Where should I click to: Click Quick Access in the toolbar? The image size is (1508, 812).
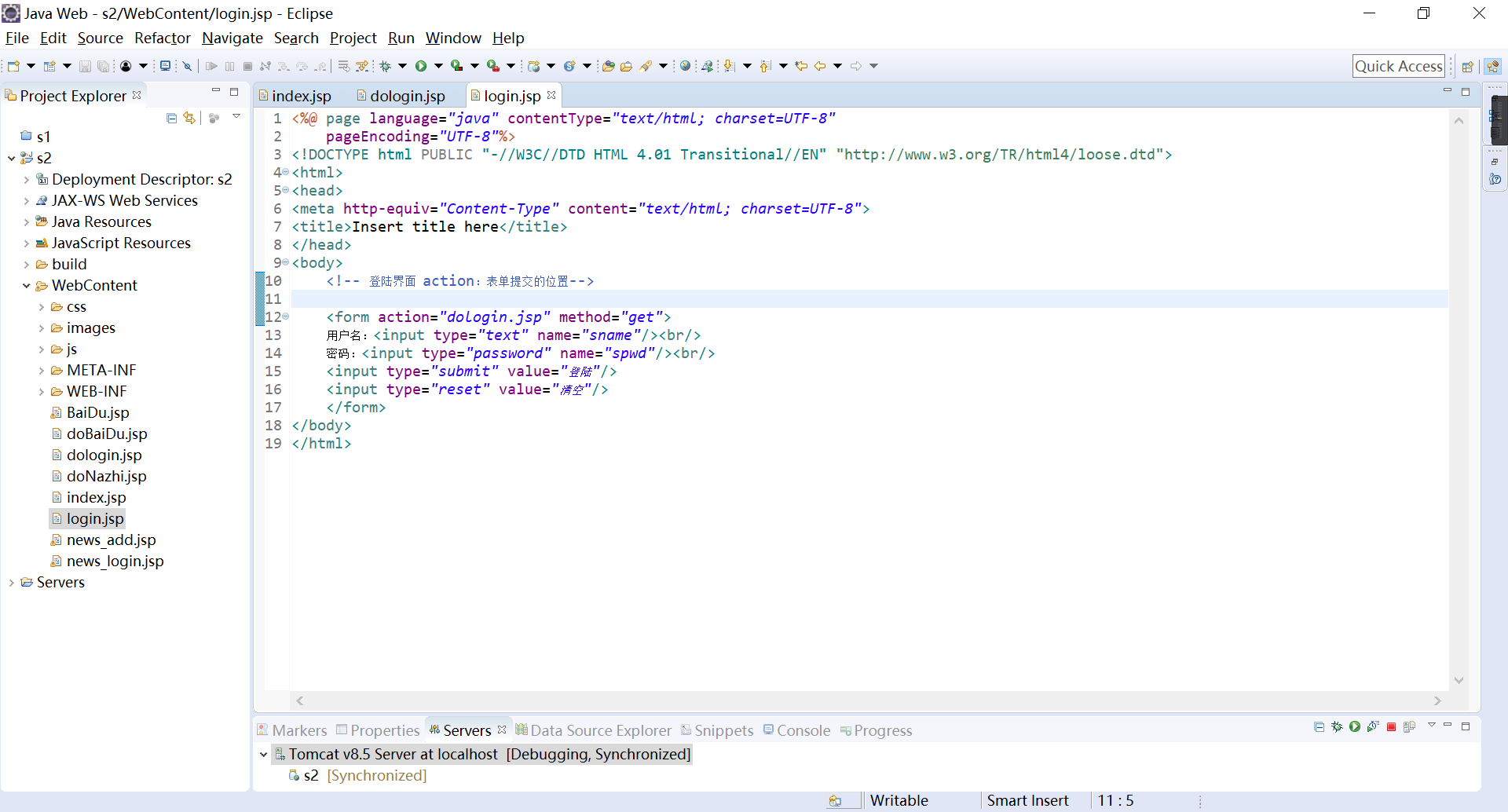(1399, 66)
